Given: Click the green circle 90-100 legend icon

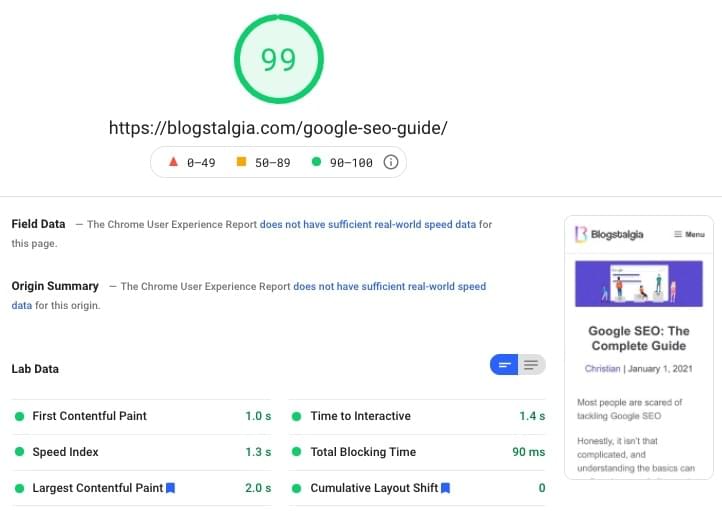Looking at the screenshot, I should pos(317,162).
